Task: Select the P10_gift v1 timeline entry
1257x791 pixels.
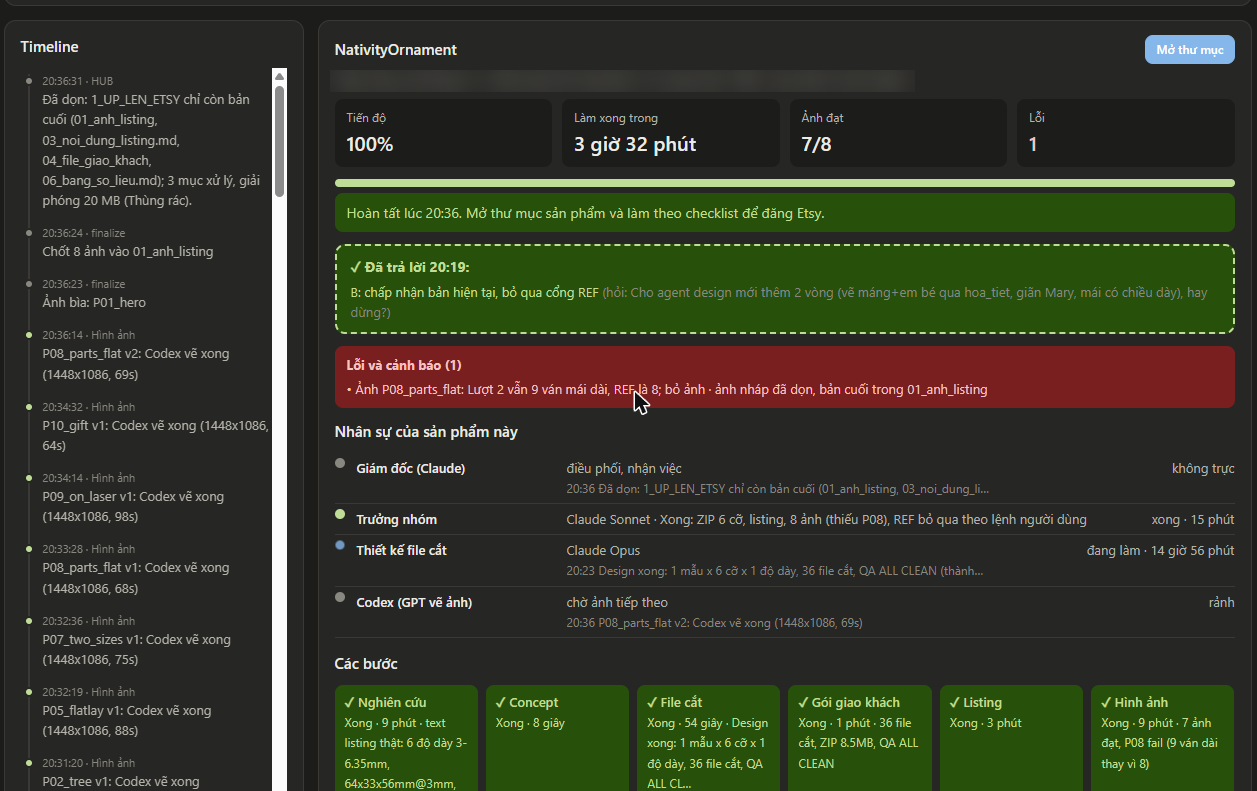Action: [147, 427]
